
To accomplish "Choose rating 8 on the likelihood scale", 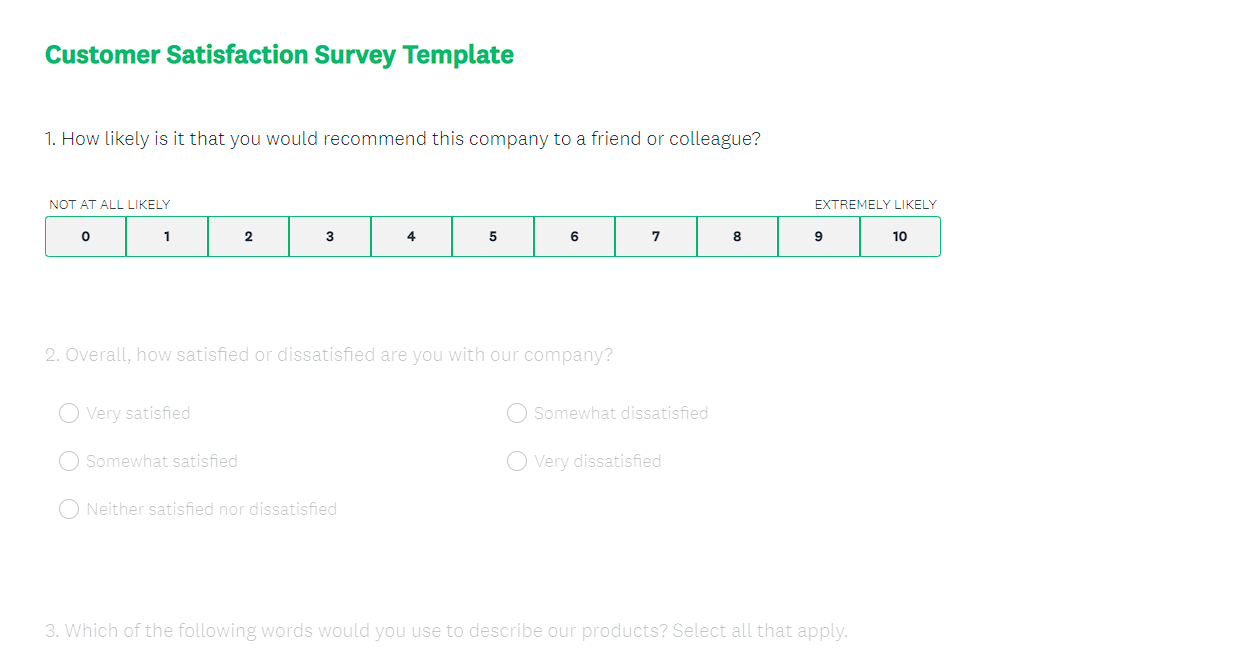I will point(737,237).
